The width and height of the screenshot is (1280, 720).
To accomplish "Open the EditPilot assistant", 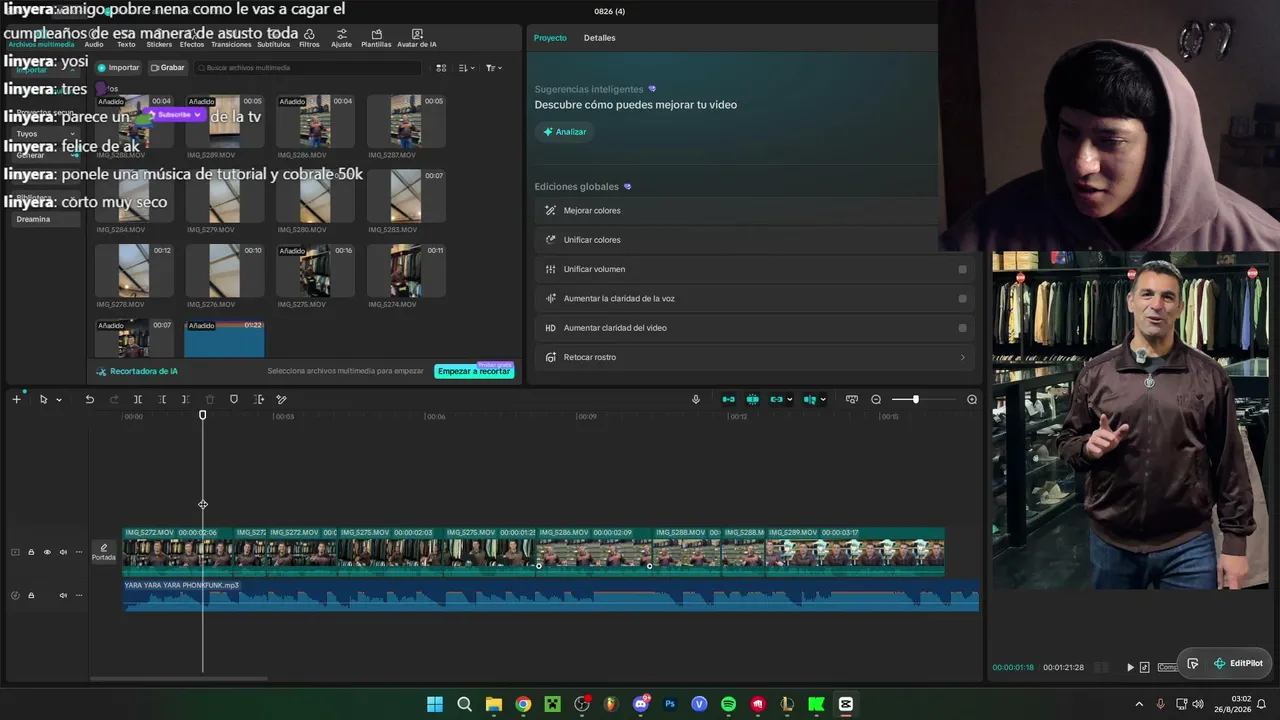I will pos(1238,663).
